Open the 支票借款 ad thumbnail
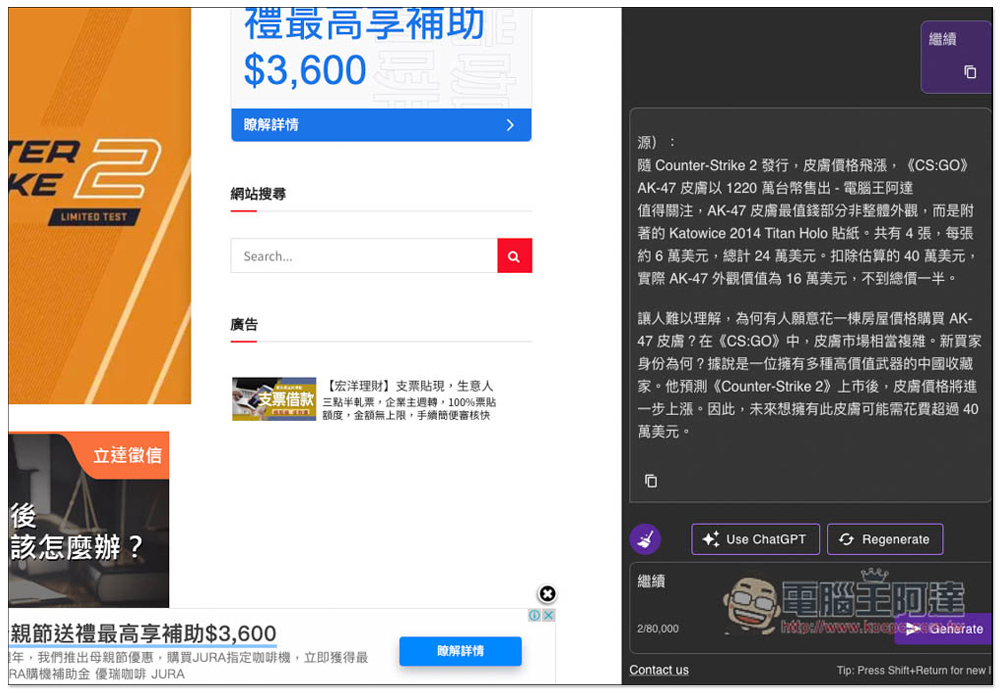Screen dimensions: 1000x693 pos(274,399)
